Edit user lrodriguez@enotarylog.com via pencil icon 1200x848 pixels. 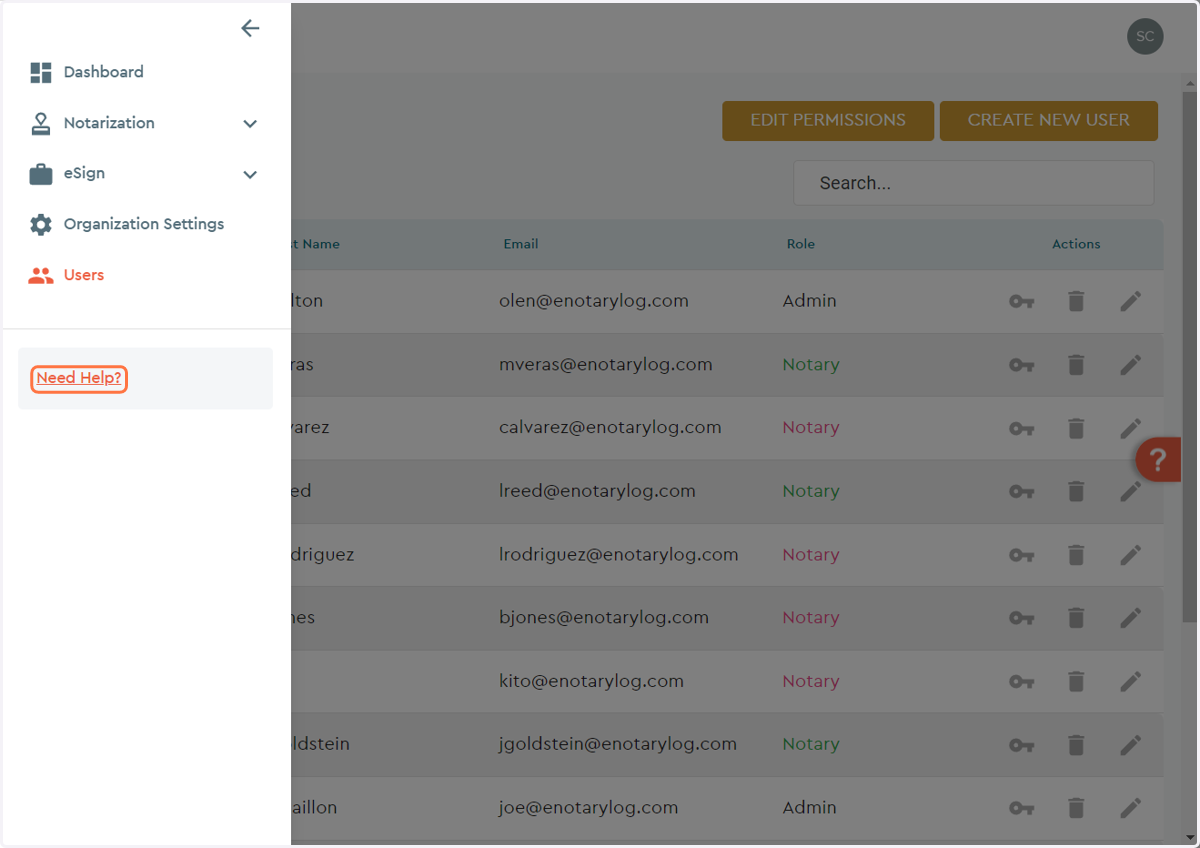coord(1131,555)
